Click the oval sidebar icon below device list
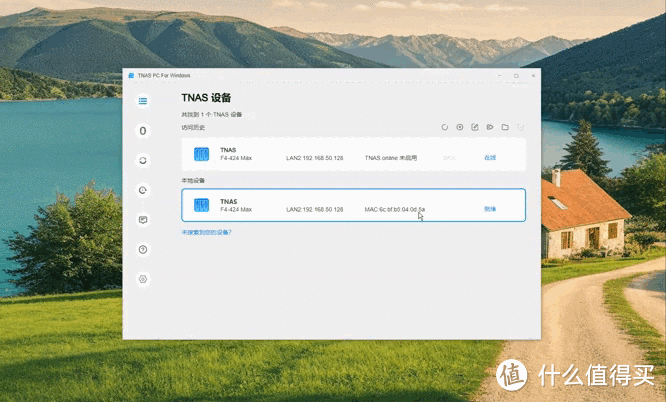Screen dimensions: 666x402 pyautogui.click(x=143, y=130)
